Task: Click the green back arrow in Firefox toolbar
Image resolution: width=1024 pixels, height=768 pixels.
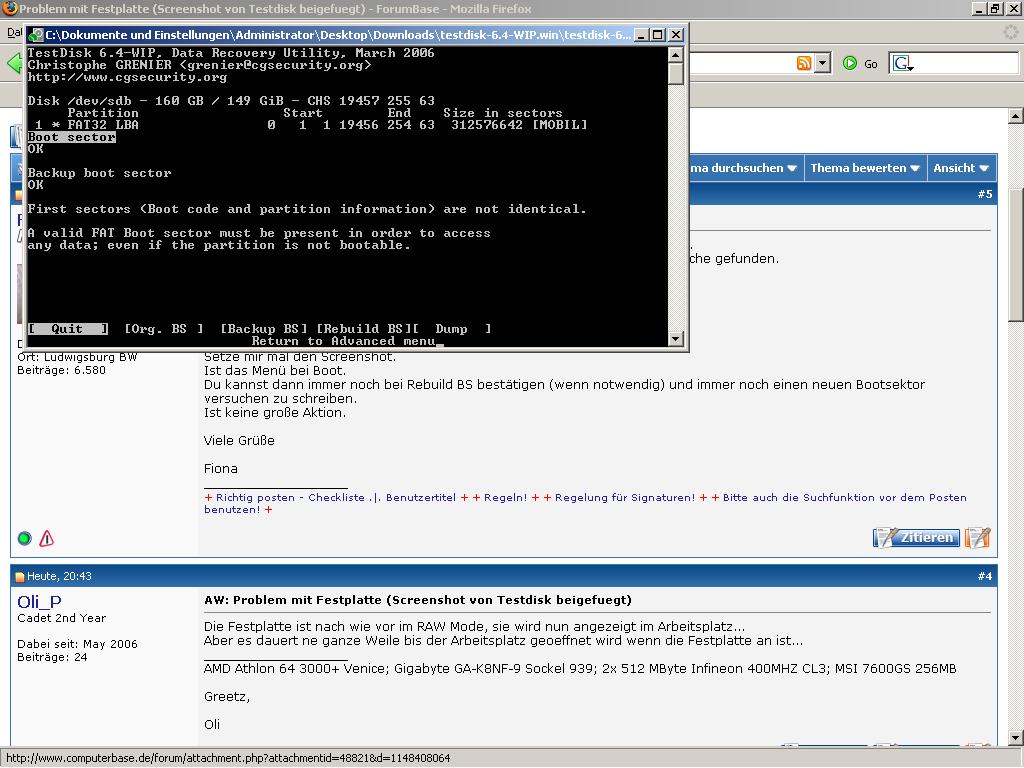Action: [13, 63]
